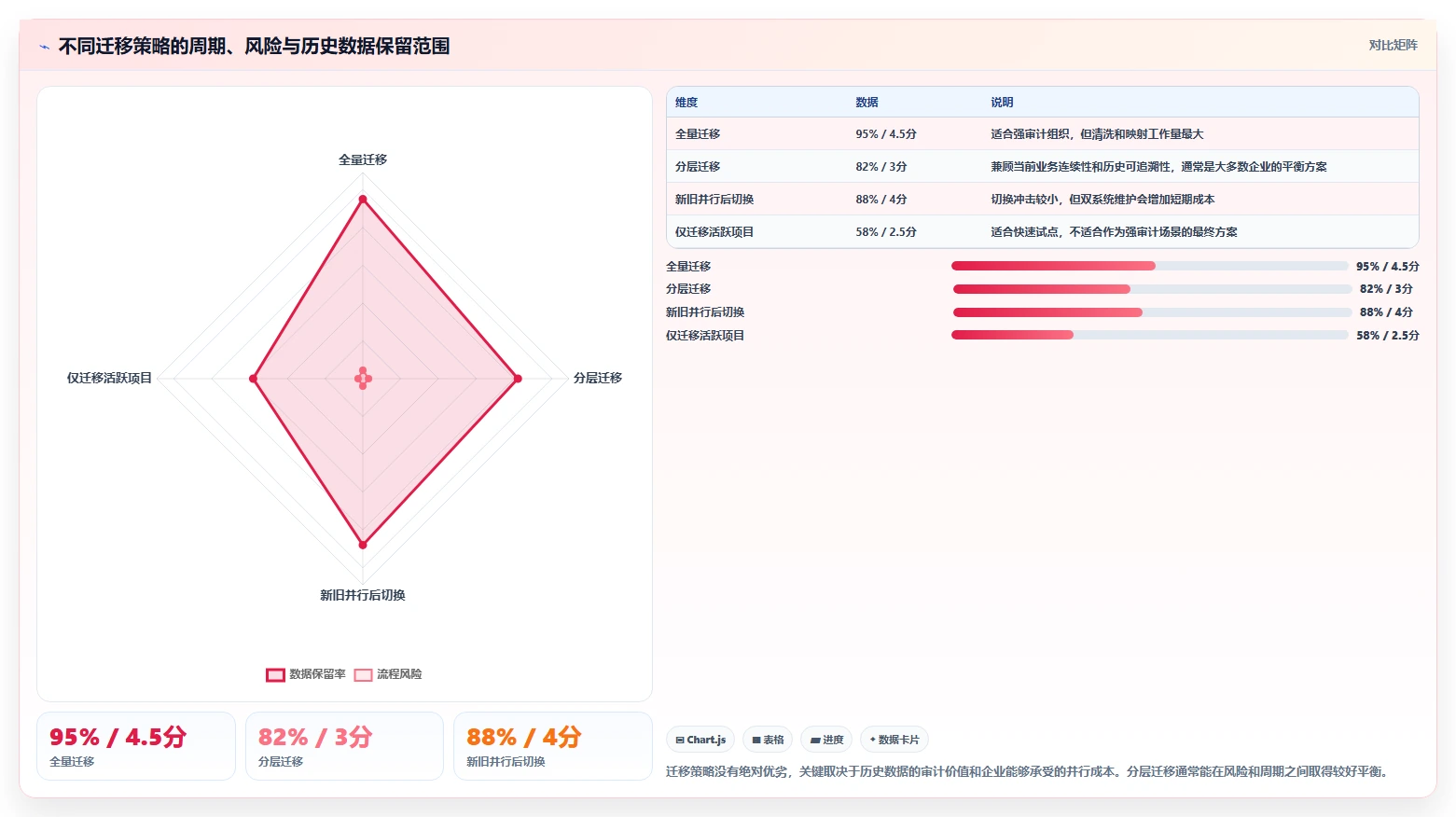
Task: Click radar data point at 仅迁移活跃项目 vertex
Action: (x=253, y=379)
